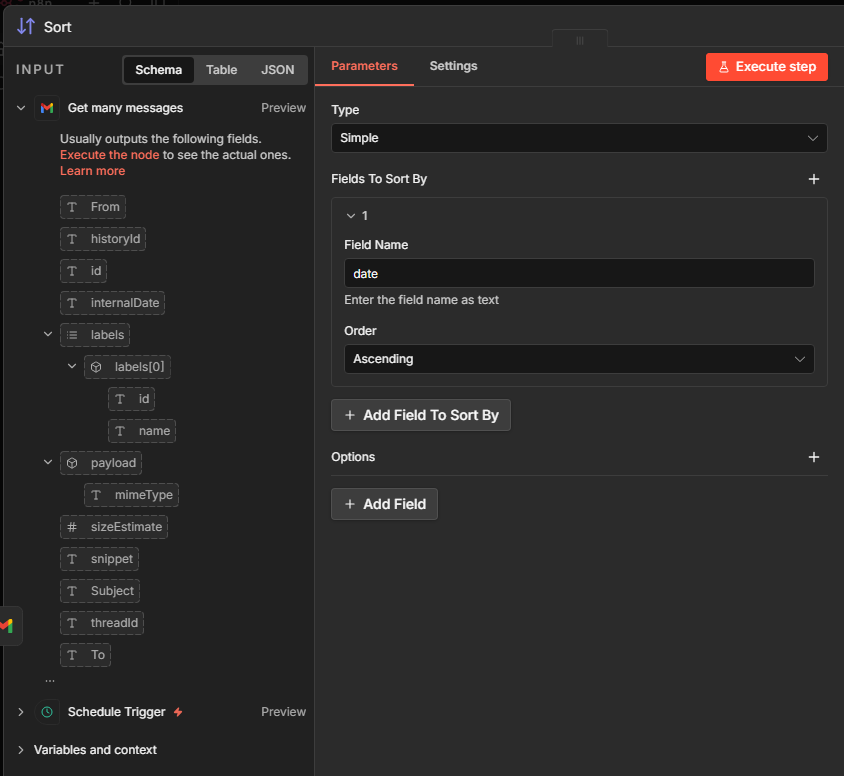Collapse the labels tree node
Viewport: 844px width, 776px height.
click(48, 334)
